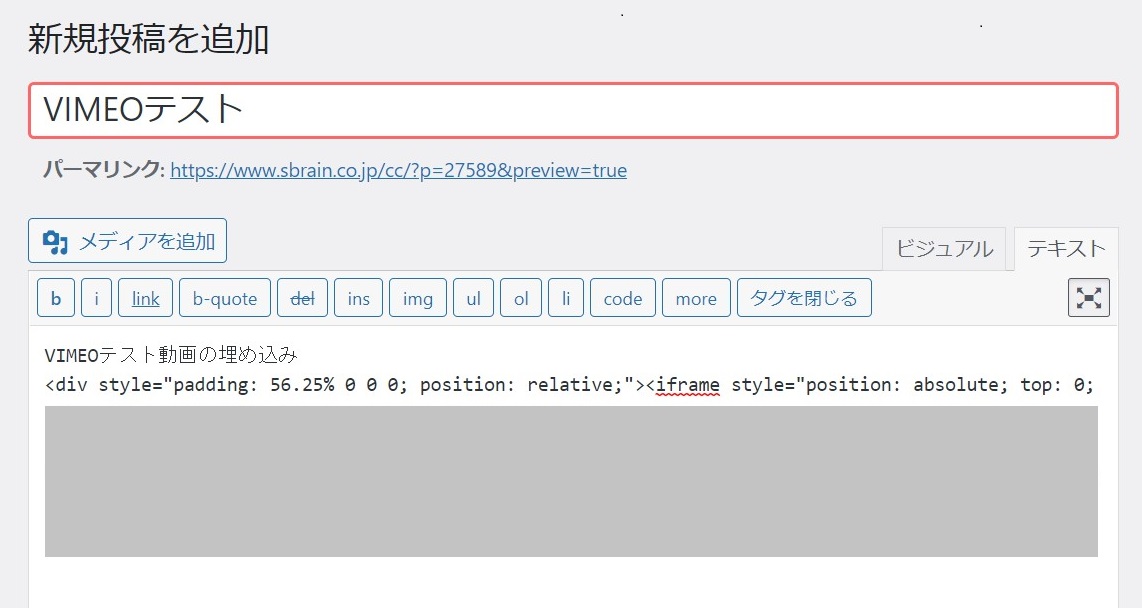Image resolution: width=1142 pixels, height=608 pixels.
Task: Insert unordered list with ul button
Action: coord(473,298)
